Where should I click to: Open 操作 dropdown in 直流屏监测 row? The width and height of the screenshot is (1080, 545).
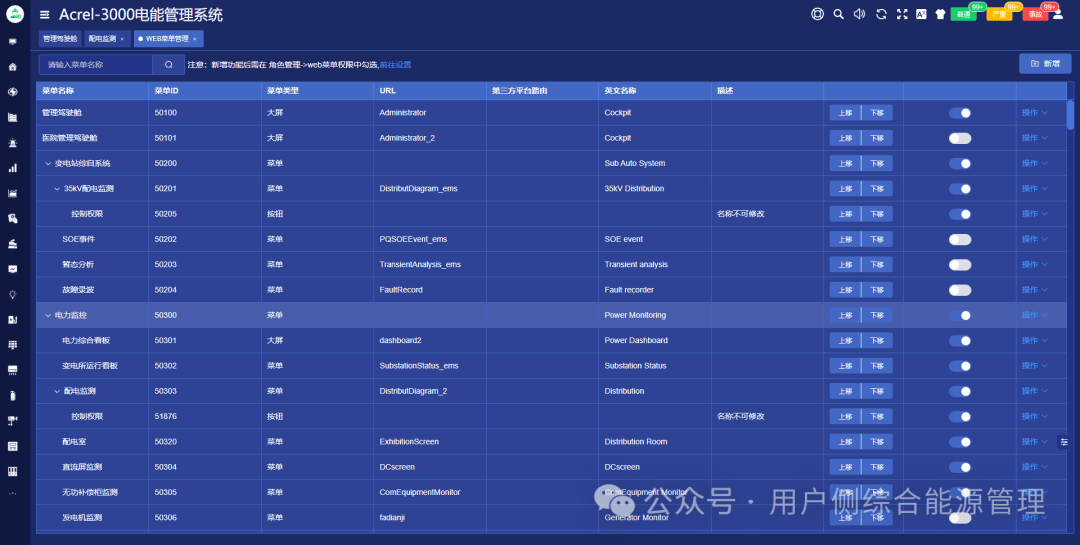[x=1034, y=467]
